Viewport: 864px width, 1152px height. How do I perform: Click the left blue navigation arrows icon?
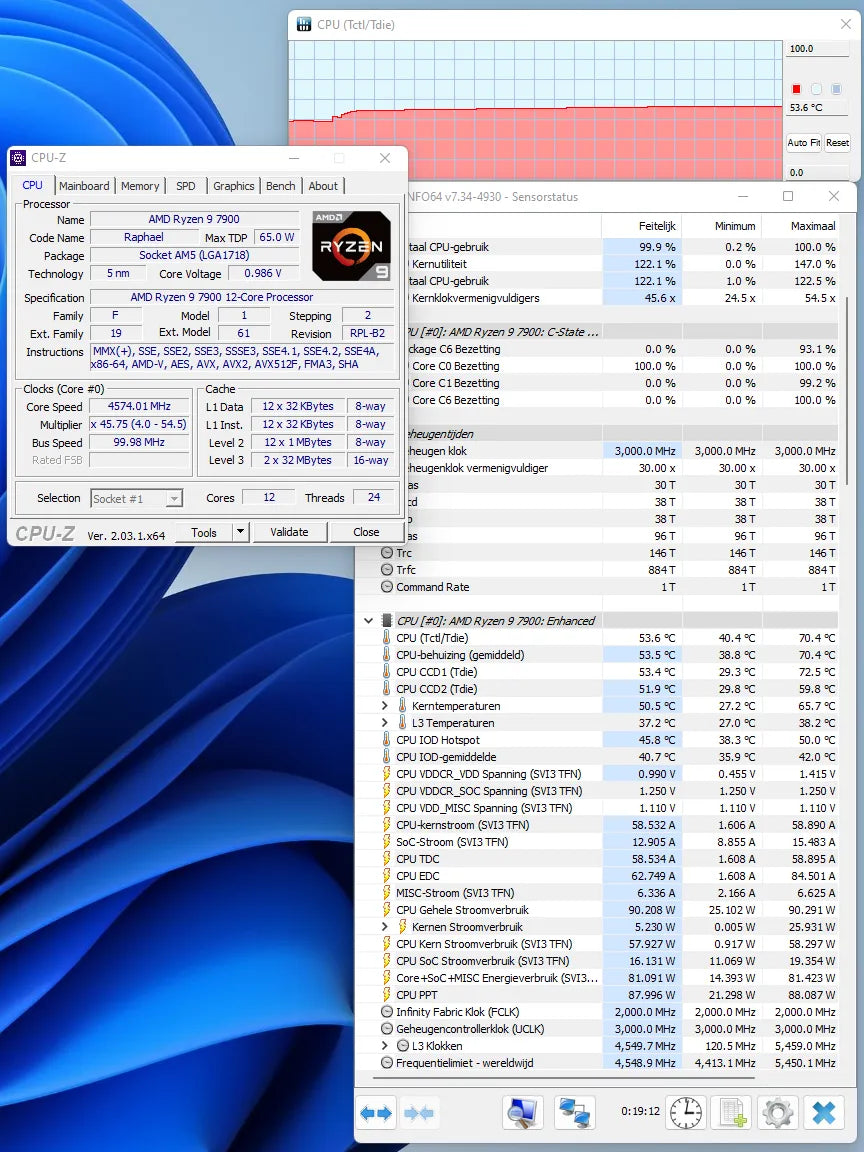[x=376, y=1112]
